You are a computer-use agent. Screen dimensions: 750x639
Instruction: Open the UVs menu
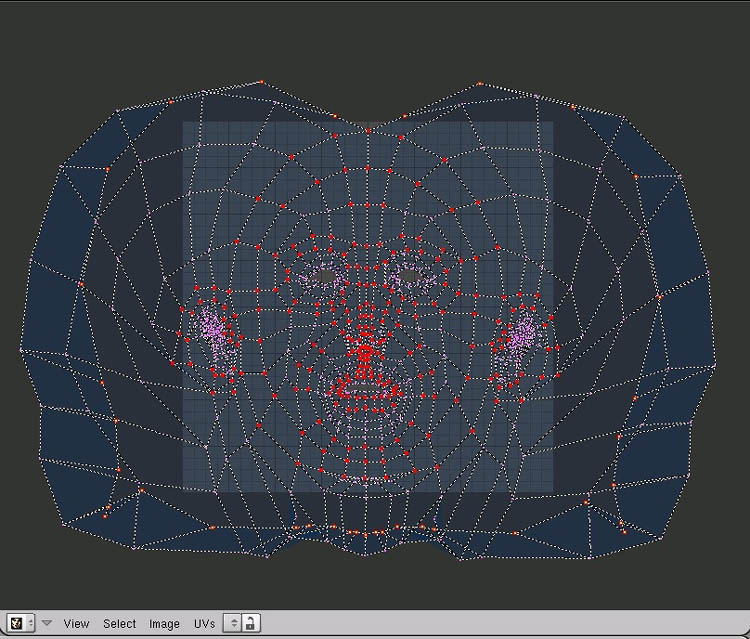click(204, 623)
